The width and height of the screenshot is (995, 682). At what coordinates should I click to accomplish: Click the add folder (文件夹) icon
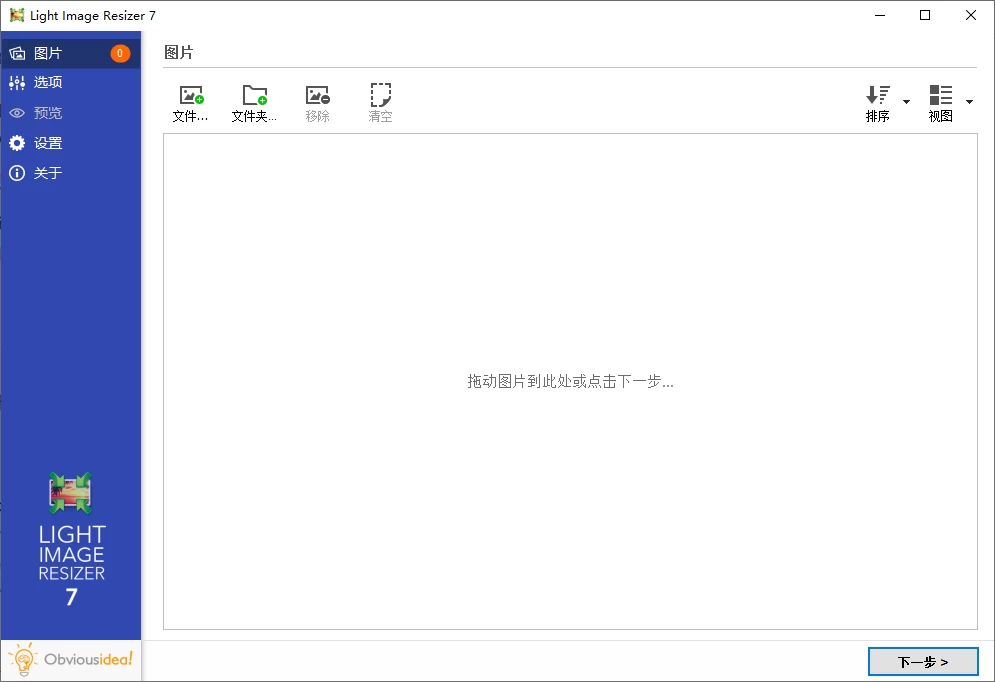254,96
